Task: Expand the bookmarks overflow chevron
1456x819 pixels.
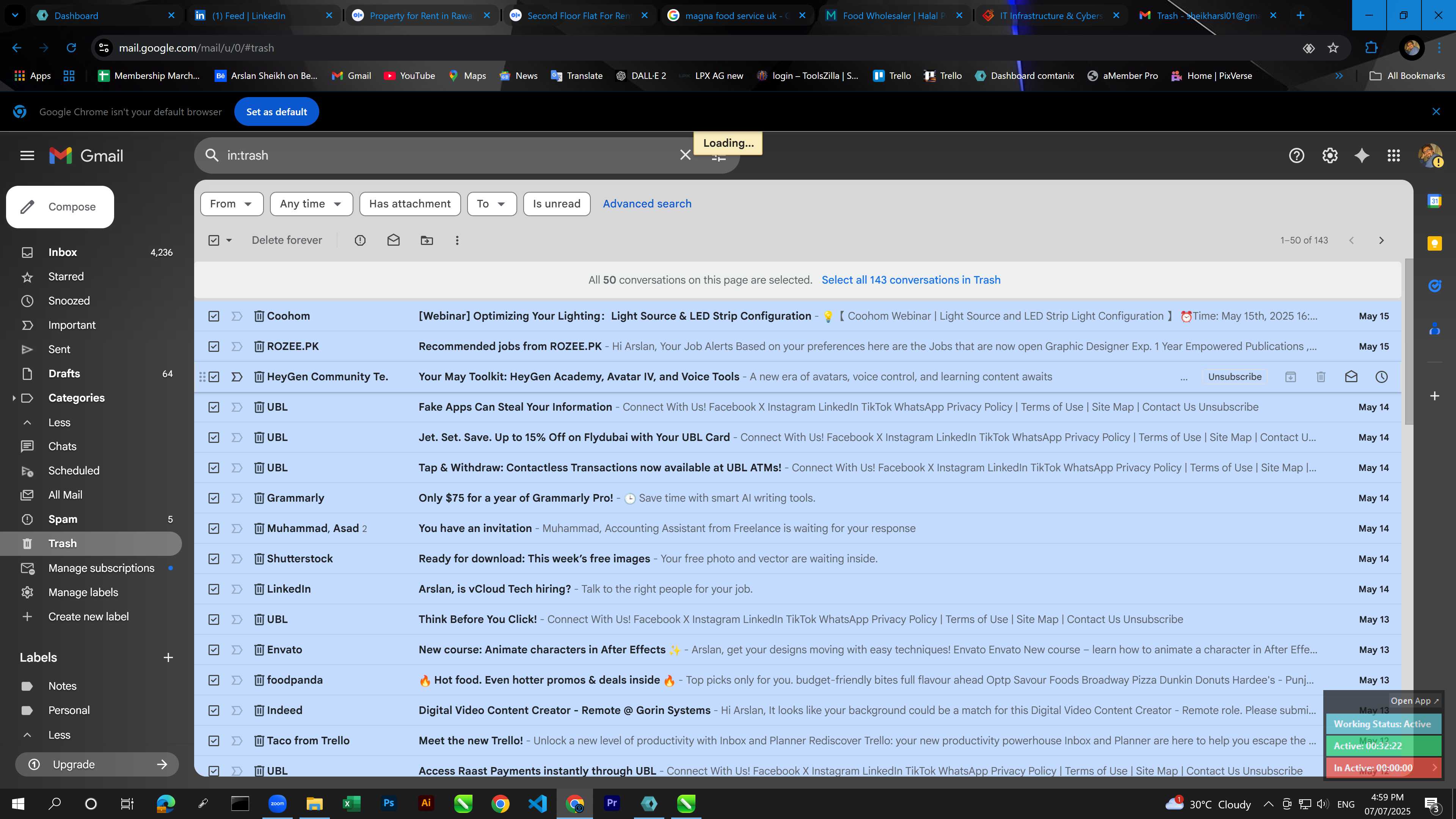Action: click(1339, 76)
